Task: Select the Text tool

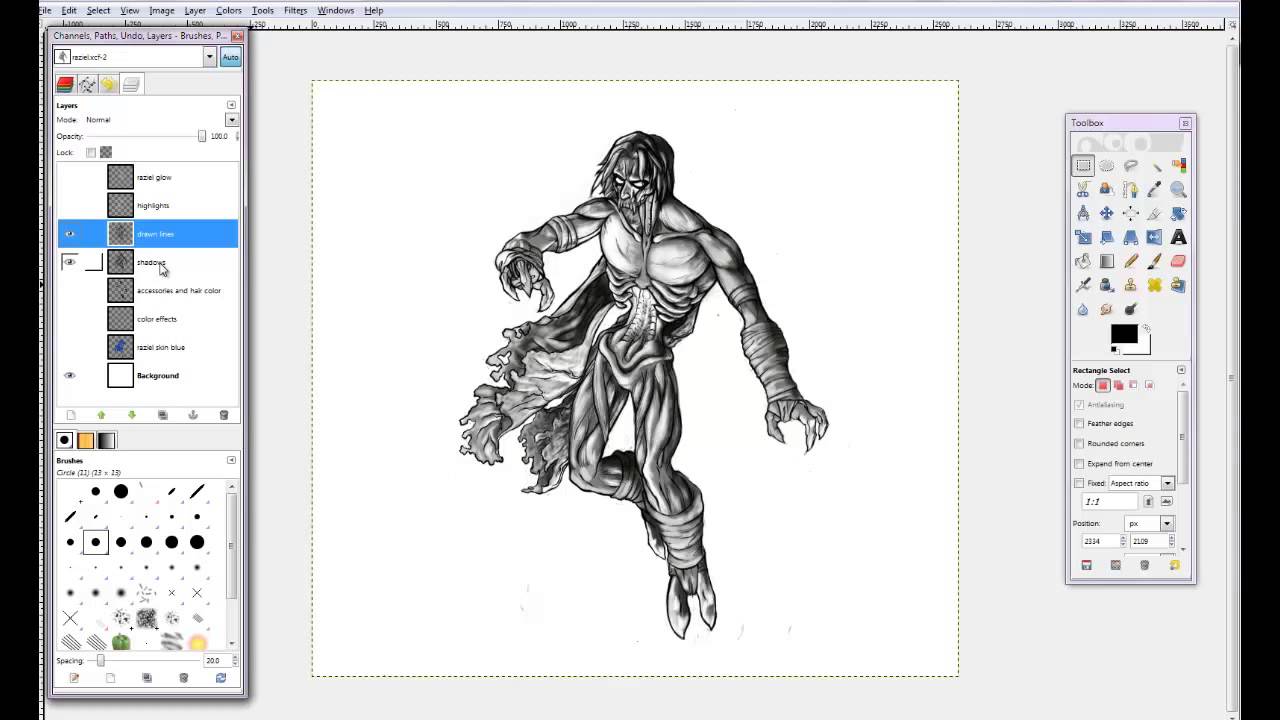Action: (x=1178, y=237)
